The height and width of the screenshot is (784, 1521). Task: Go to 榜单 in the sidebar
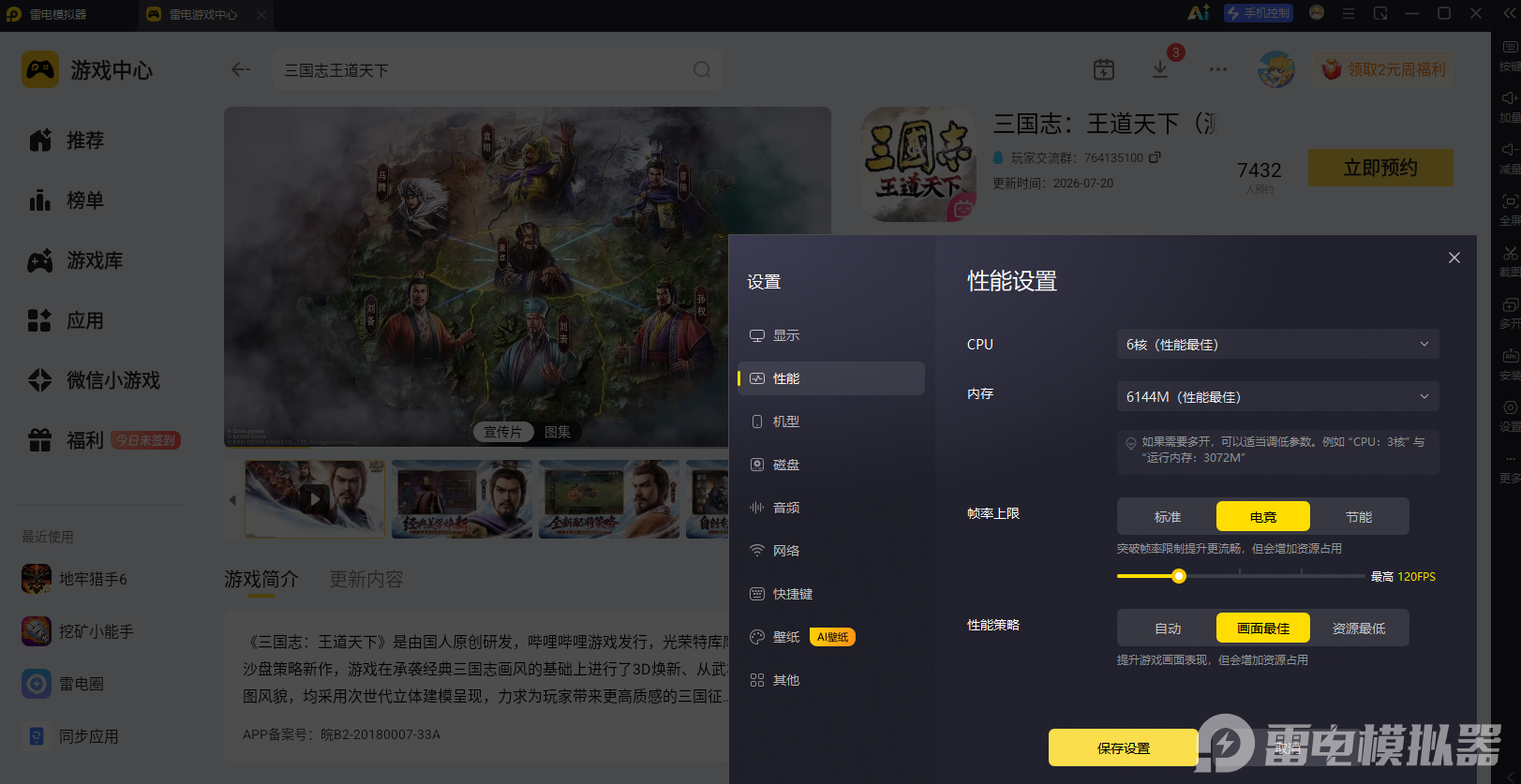66,200
